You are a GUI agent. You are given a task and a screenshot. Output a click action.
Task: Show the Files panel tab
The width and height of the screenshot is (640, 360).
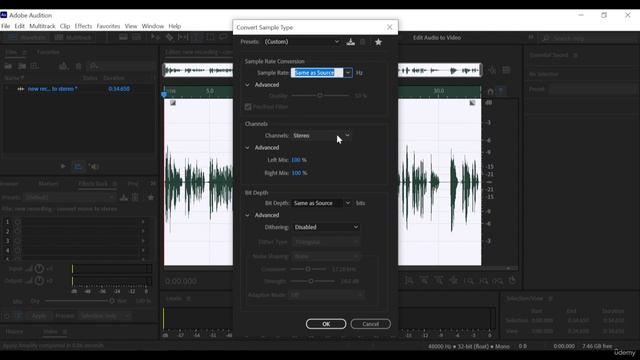[11, 52]
